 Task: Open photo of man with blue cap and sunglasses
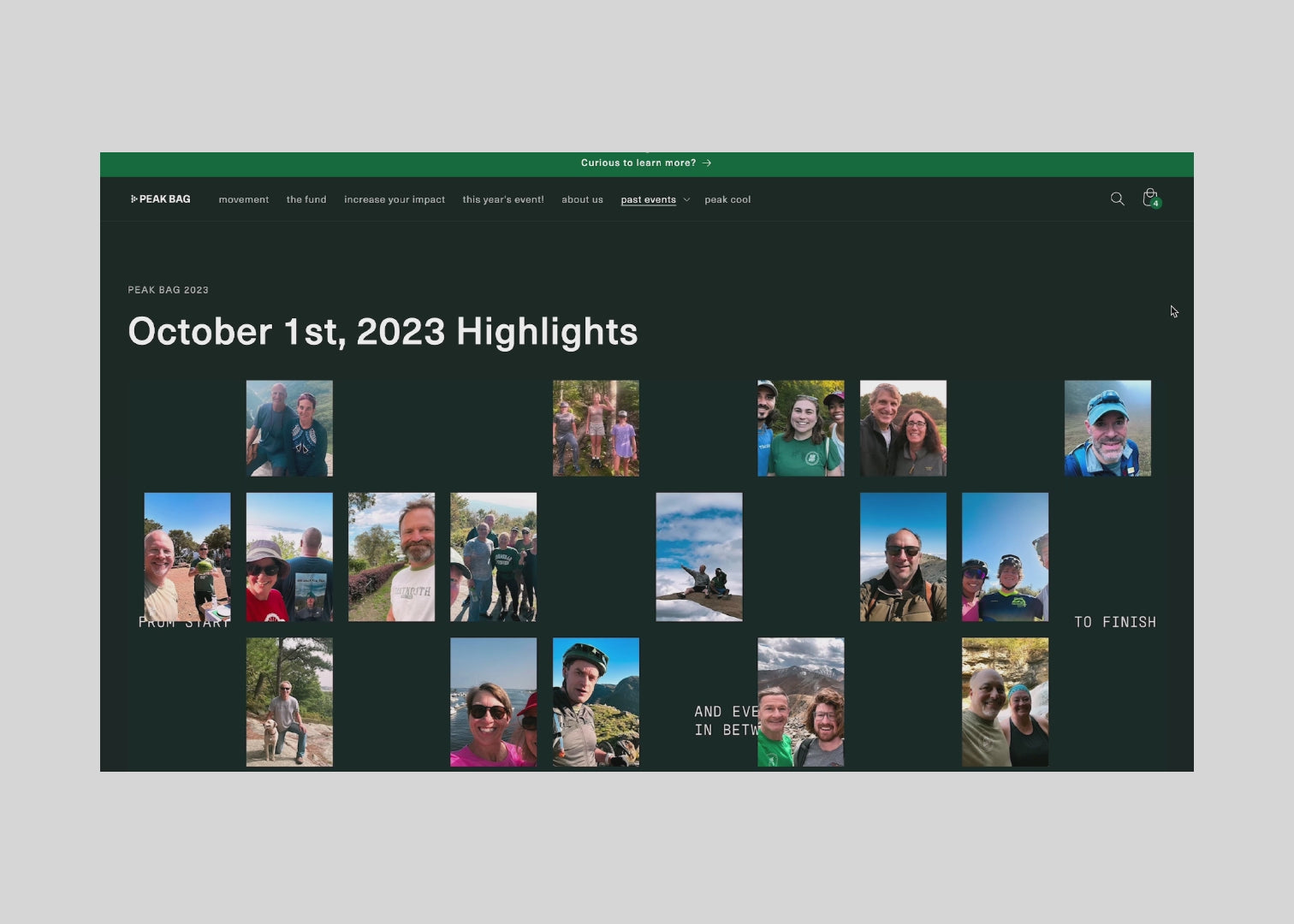1107,428
